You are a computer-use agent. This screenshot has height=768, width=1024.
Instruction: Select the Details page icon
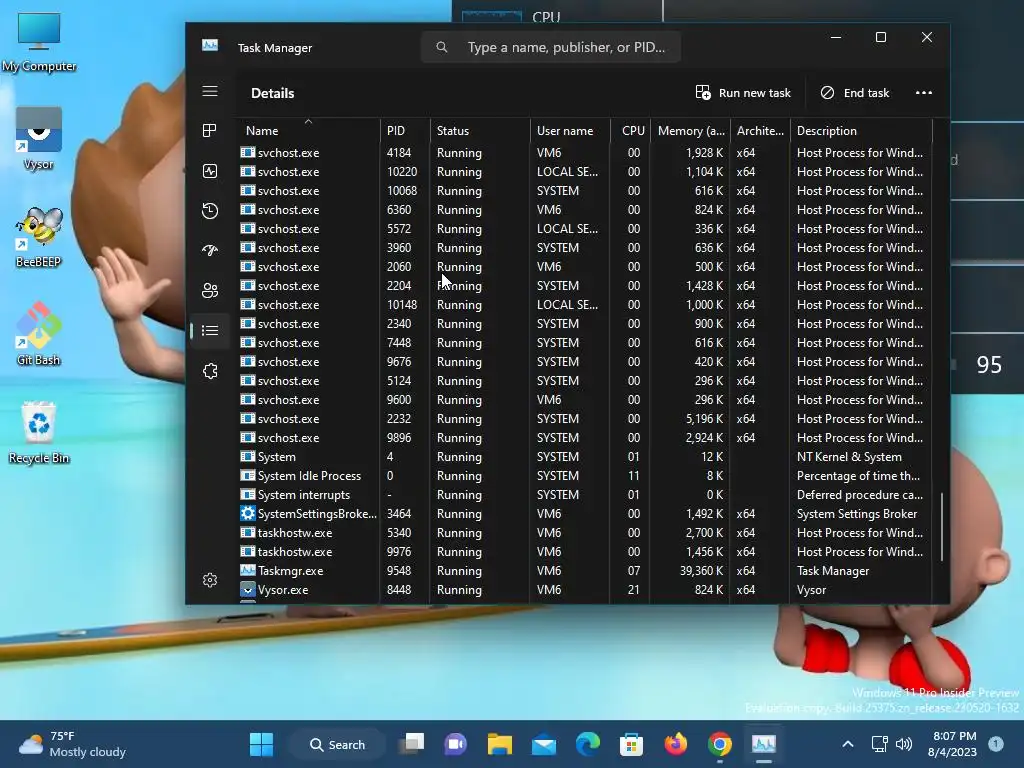coord(210,330)
